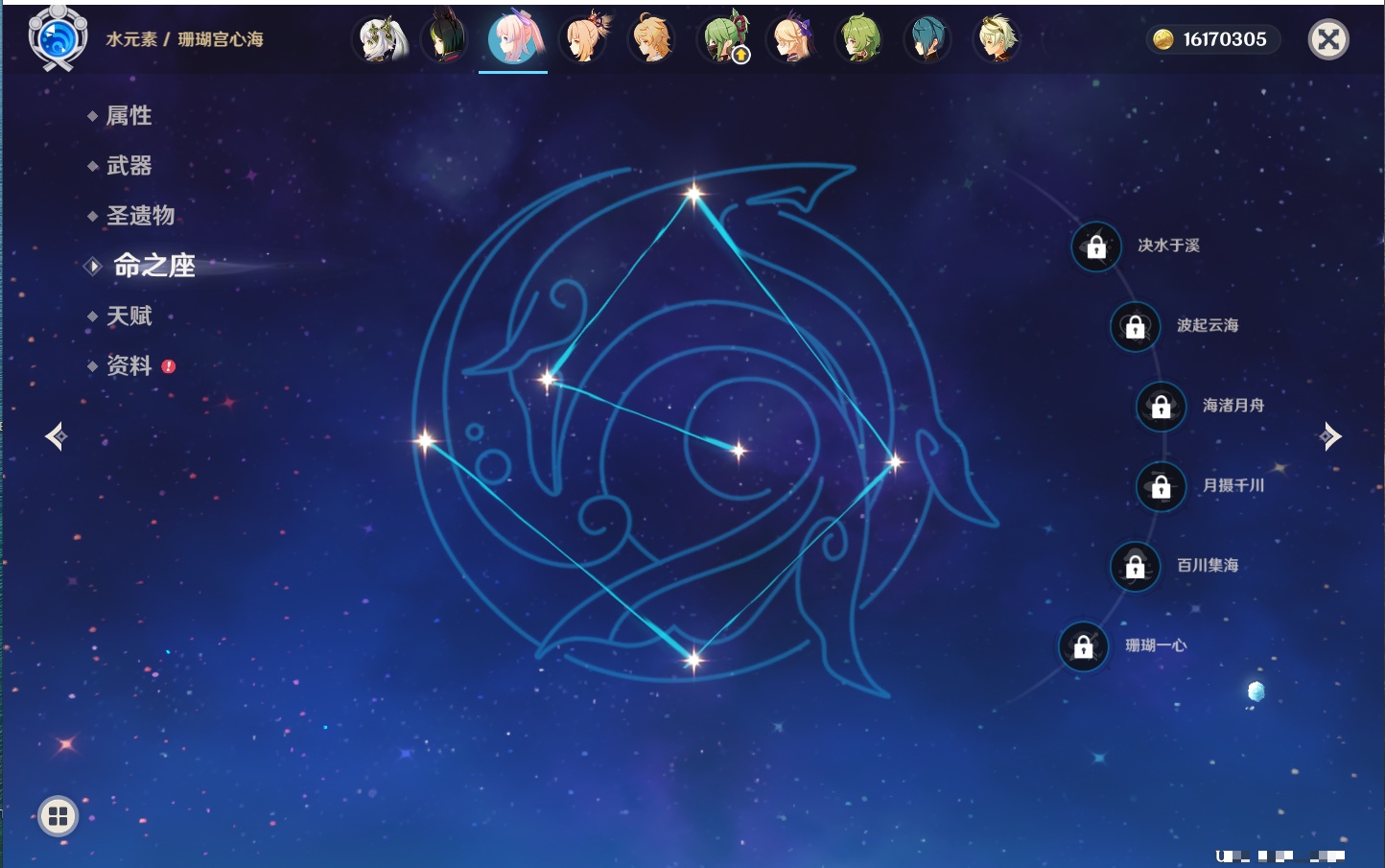This screenshot has height=868, width=1385.
Task: Click the 水元素 / 珊瑚宫心海 header text
Action: [x=184, y=39]
